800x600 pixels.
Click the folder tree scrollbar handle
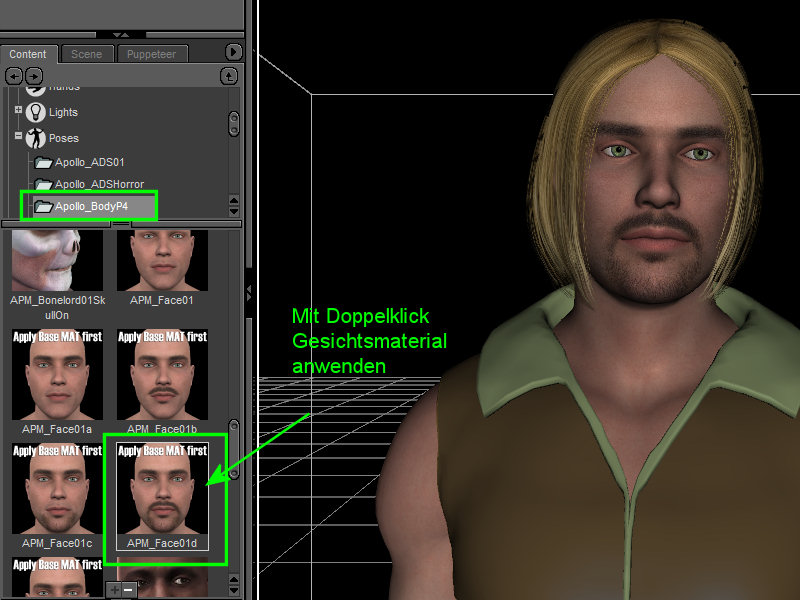[234, 124]
